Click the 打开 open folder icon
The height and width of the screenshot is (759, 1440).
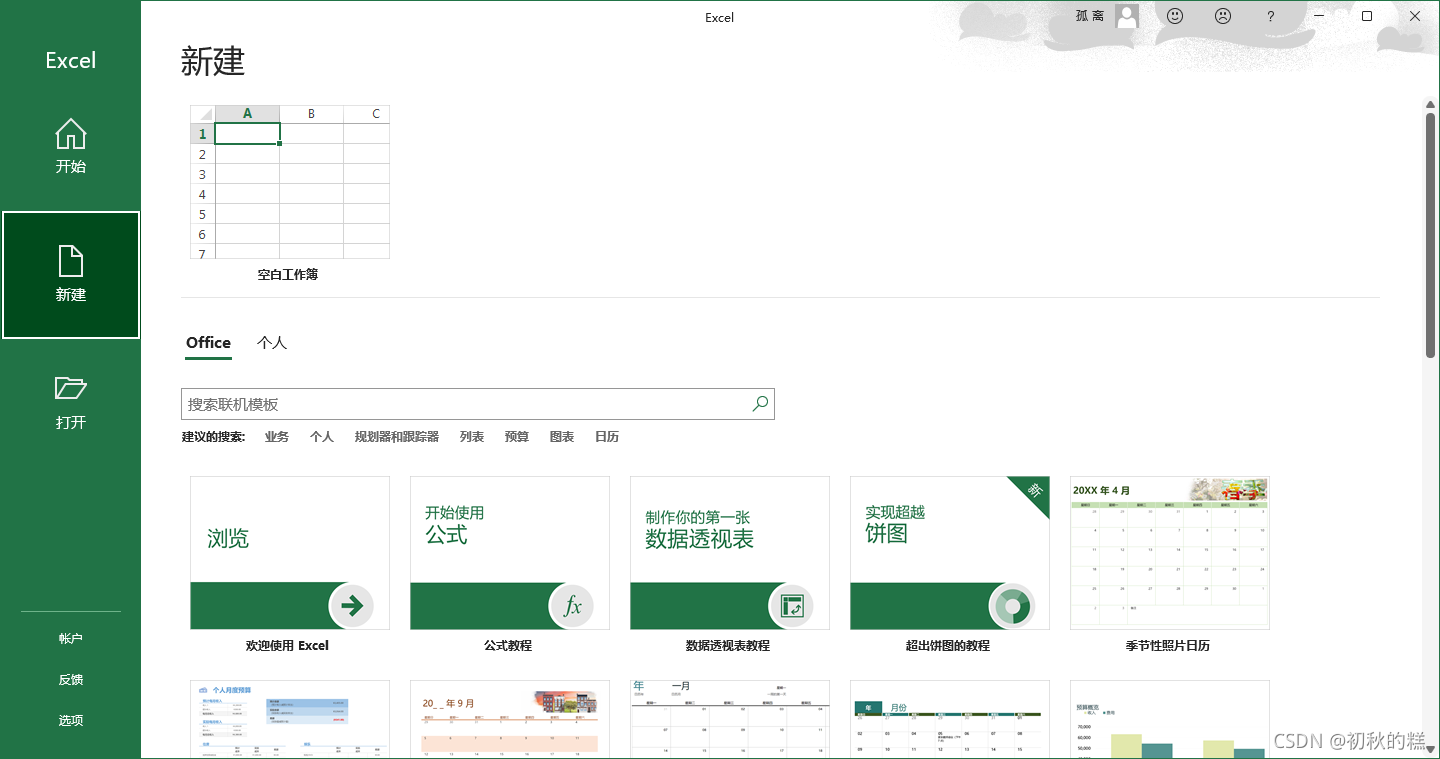pos(70,388)
